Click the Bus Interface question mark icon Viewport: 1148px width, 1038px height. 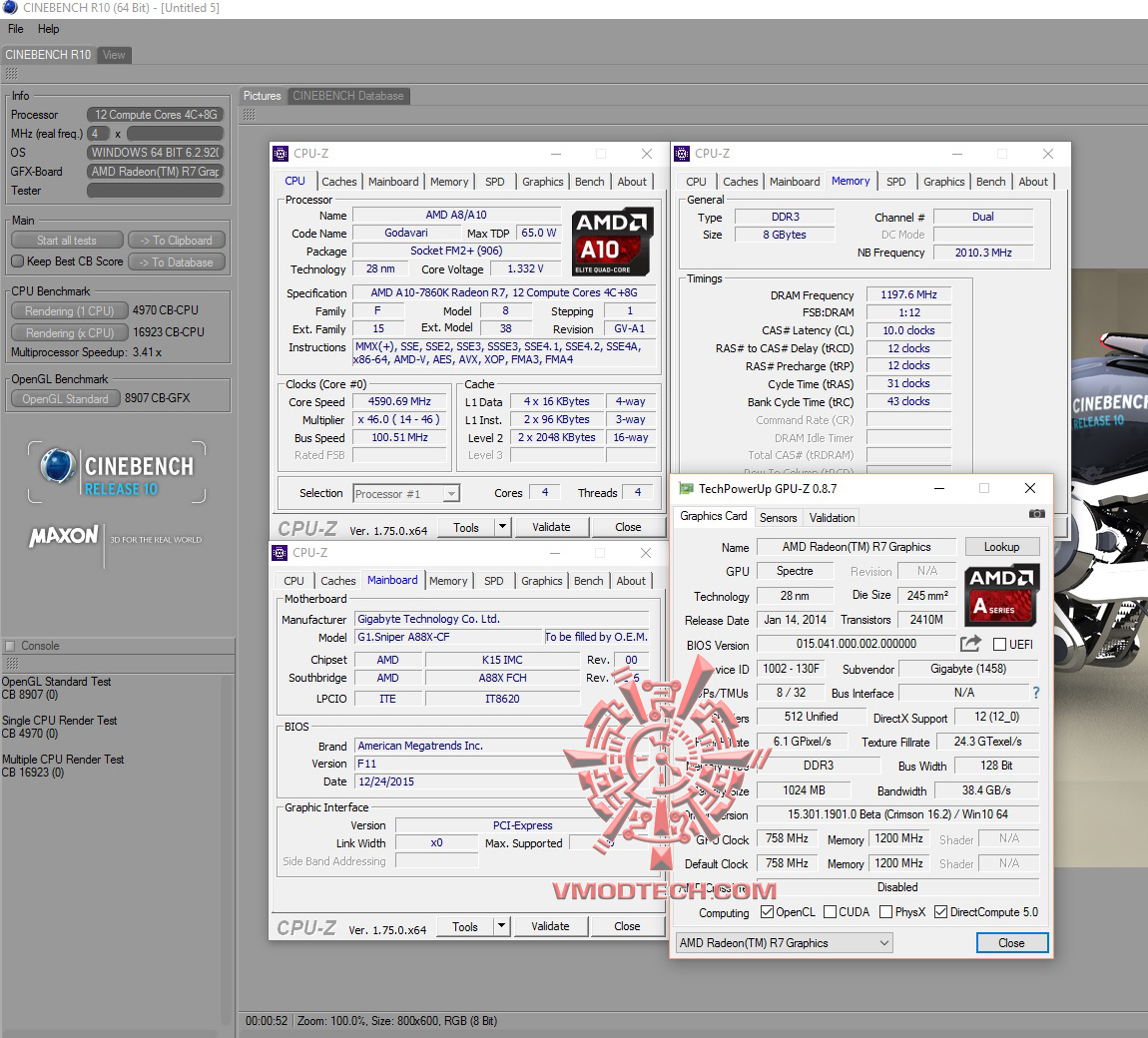click(x=1036, y=693)
